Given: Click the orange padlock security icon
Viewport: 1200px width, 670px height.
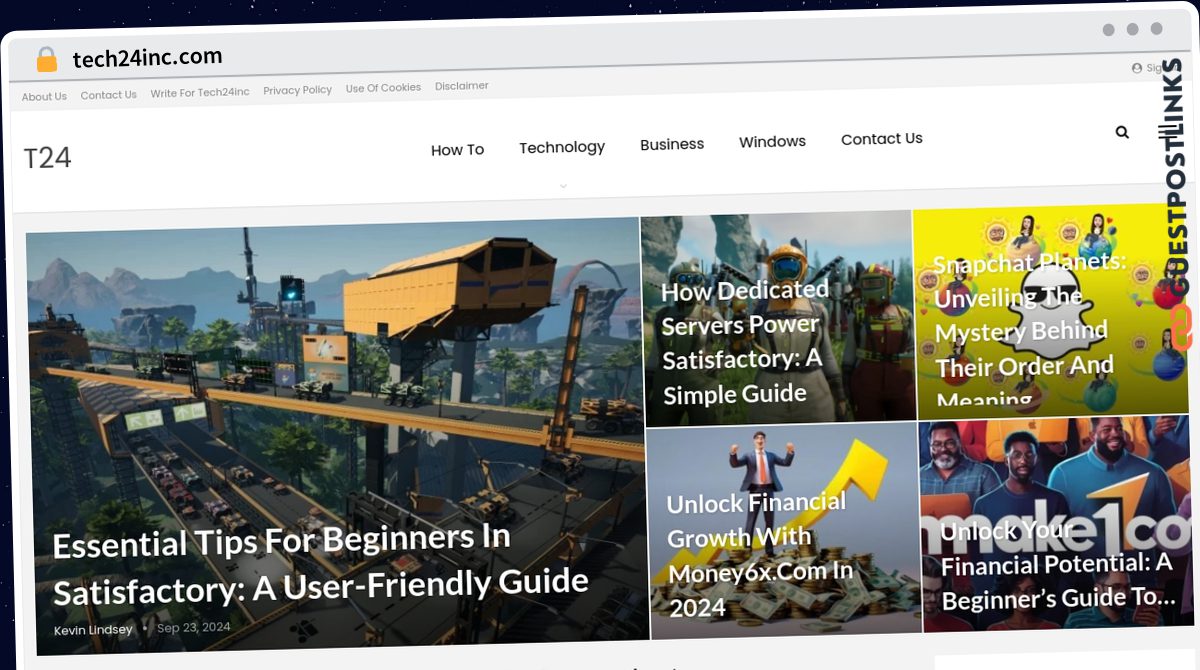Looking at the screenshot, I should click(47, 60).
